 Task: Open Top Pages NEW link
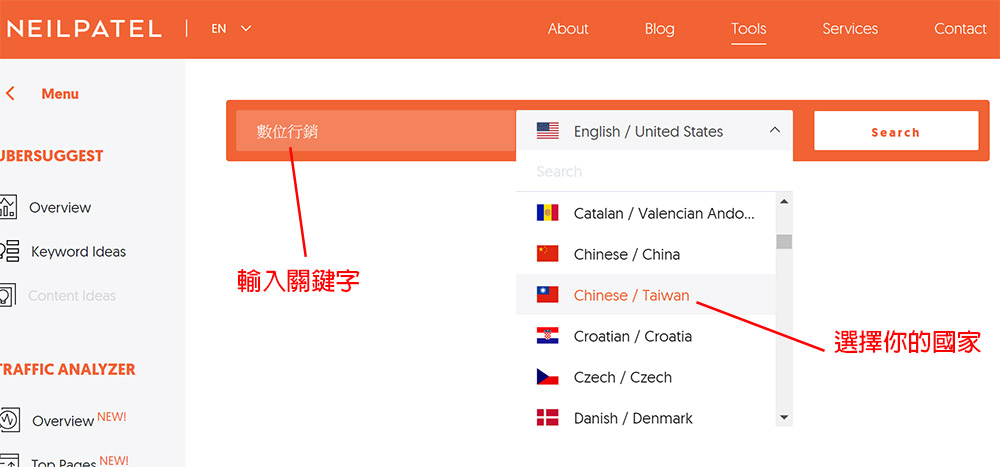(x=80, y=461)
